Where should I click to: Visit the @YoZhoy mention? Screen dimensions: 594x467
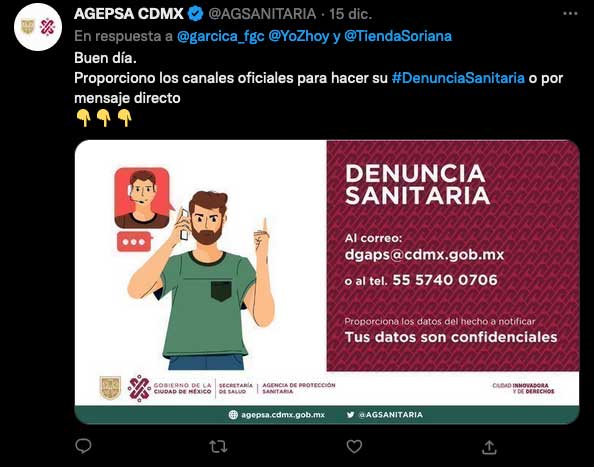(299, 36)
